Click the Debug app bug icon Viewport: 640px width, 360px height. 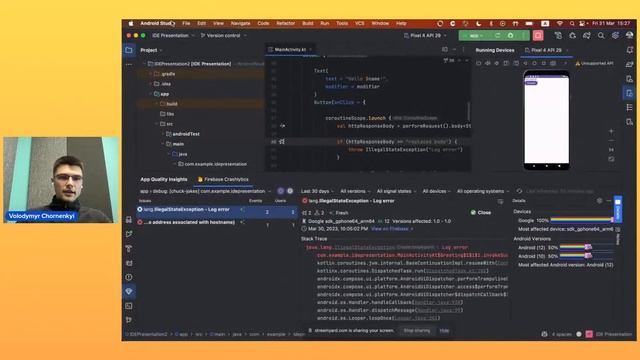tap(511, 36)
